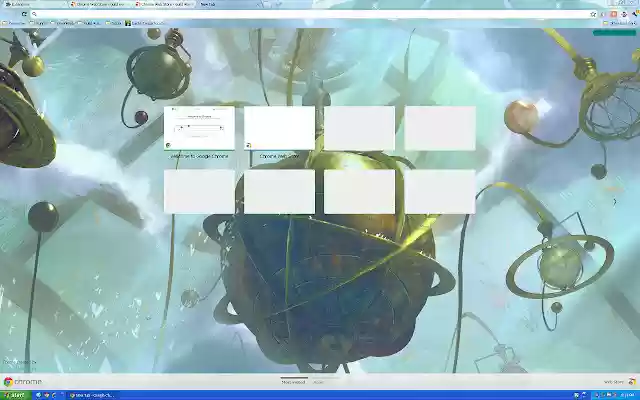Switch to the Extensions tab

tap(33, 4)
